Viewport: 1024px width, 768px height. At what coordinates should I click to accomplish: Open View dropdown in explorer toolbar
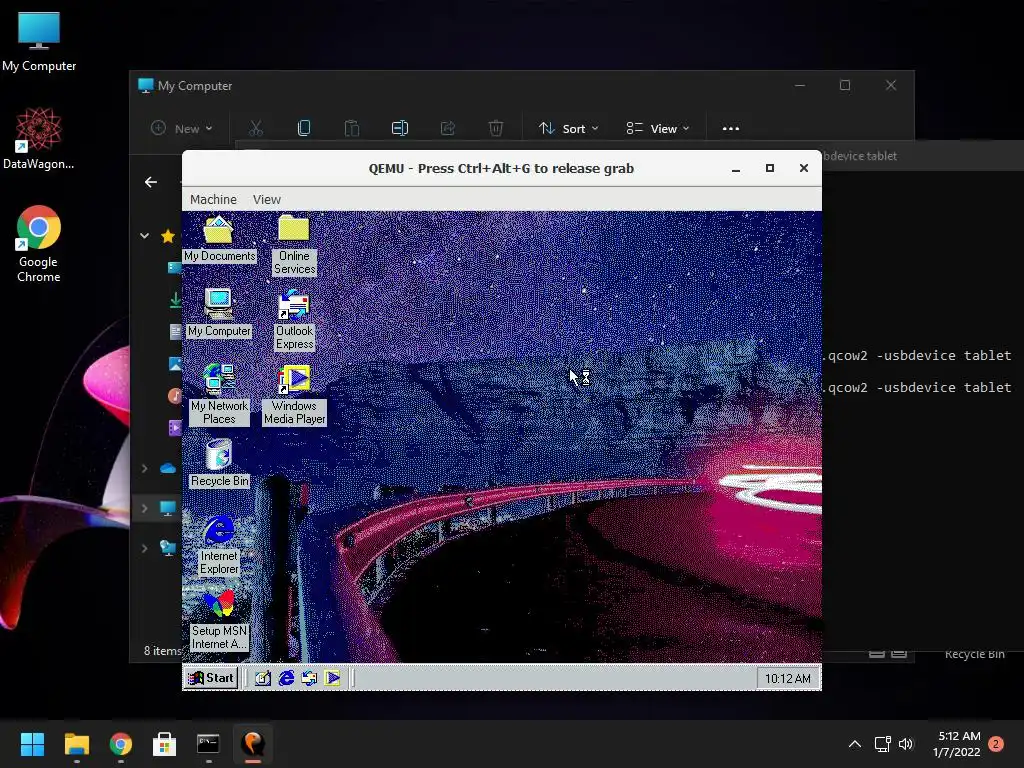pos(658,129)
